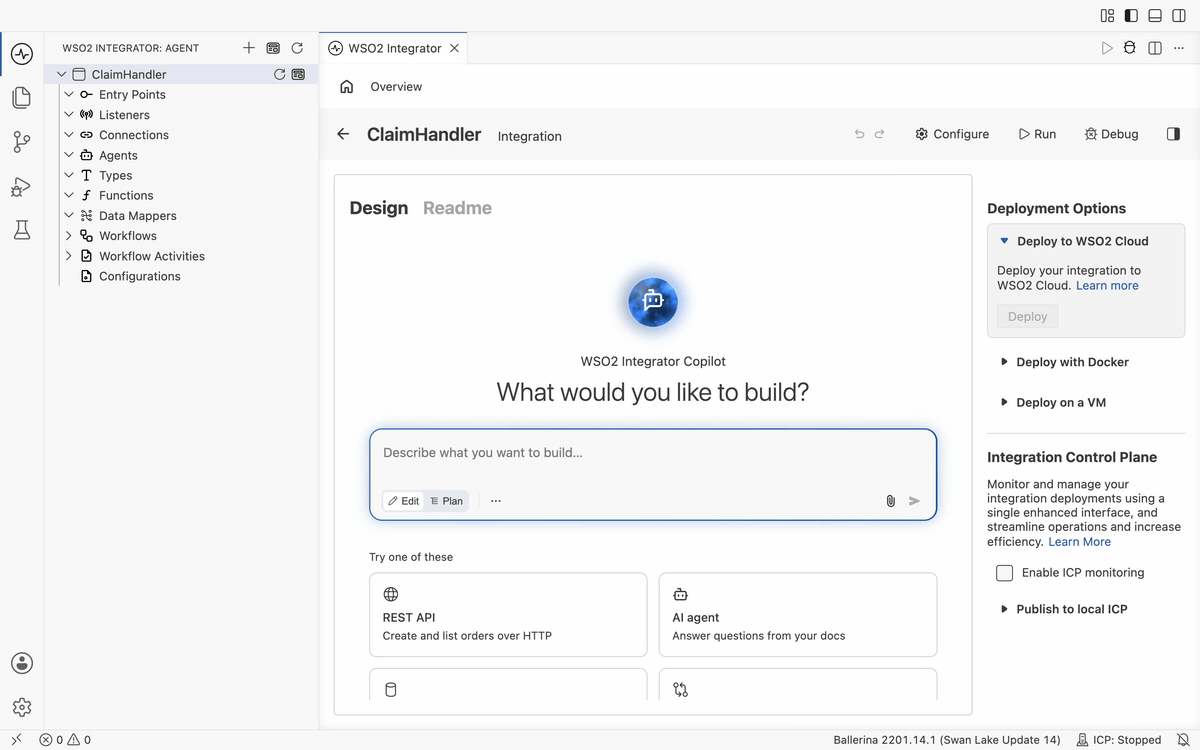Viewport: 1200px width, 750px height.
Task: Click the Redo arrow icon
Action: click(x=880, y=134)
